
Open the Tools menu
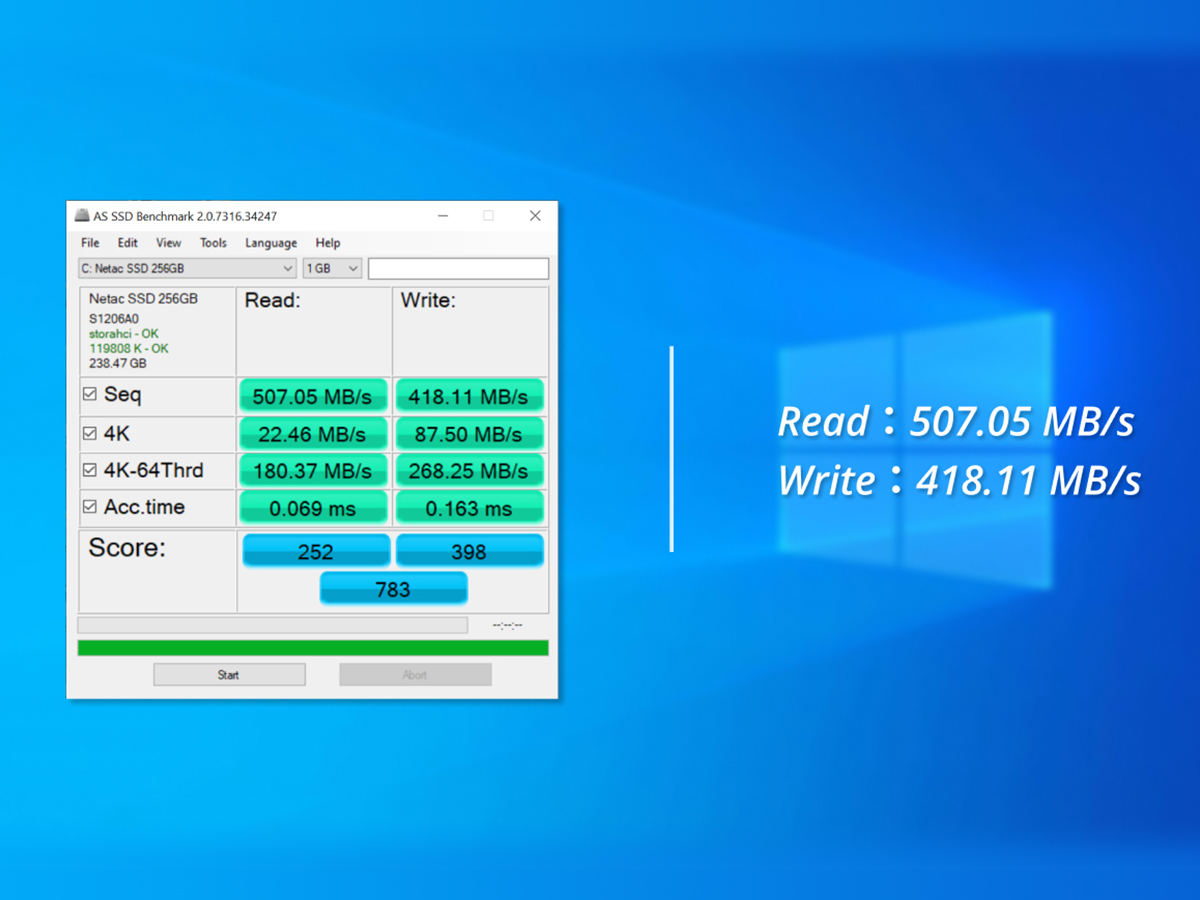[x=213, y=243]
